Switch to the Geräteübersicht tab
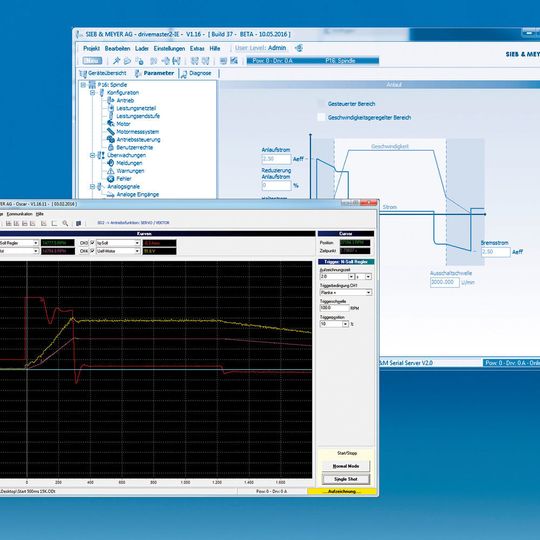This screenshot has height=540, width=540. click(x=103, y=73)
